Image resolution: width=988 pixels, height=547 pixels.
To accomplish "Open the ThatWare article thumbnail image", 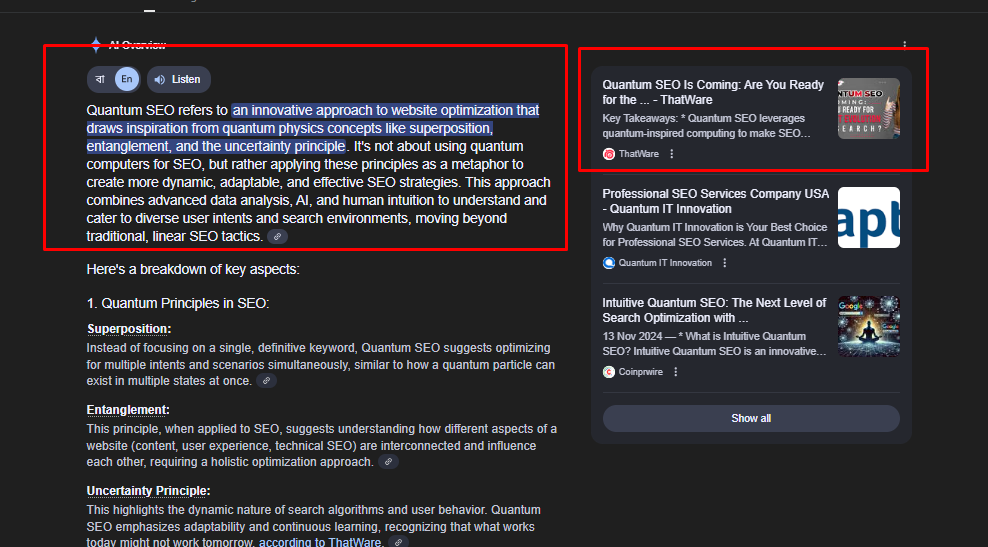I will (x=869, y=108).
